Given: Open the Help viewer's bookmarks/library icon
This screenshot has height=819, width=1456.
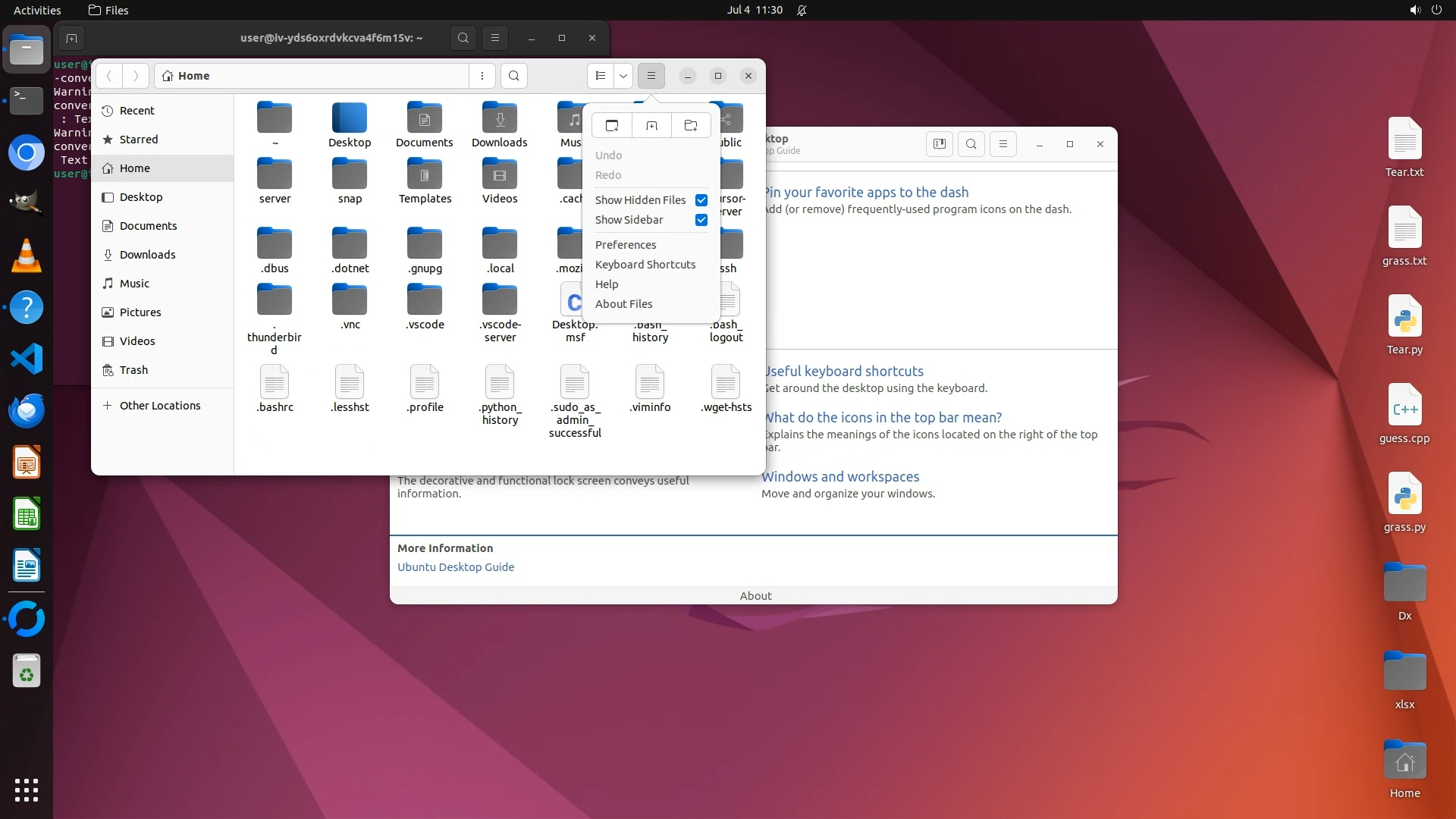Looking at the screenshot, I should click(x=939, y=144).
